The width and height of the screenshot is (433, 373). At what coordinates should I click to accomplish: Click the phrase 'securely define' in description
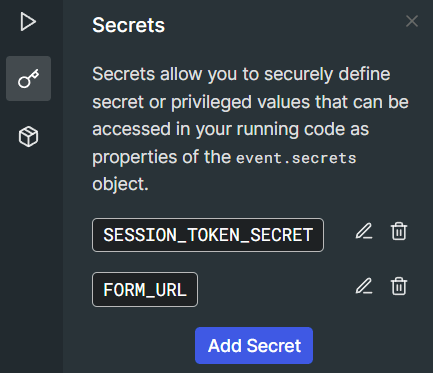[x=327, y=74]
